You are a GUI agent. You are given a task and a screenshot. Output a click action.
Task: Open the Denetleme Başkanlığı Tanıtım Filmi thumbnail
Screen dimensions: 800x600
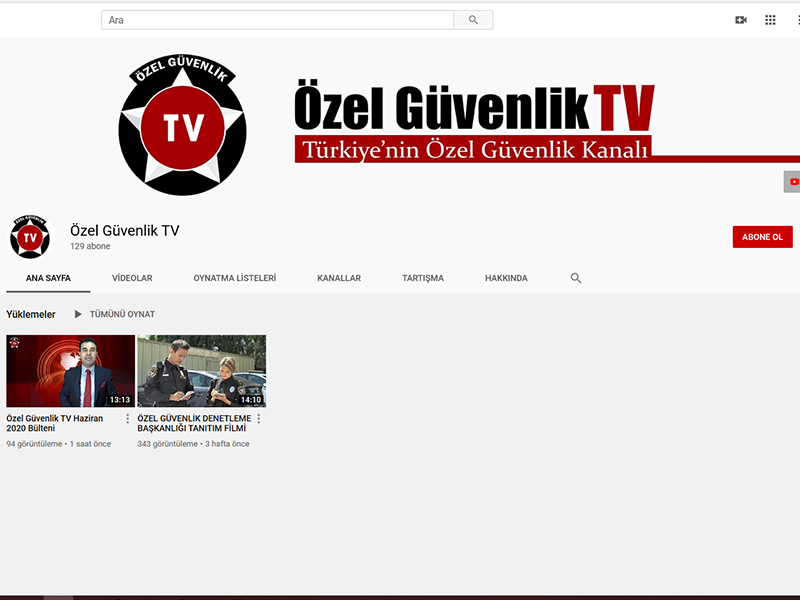click(x=201, y=371)
